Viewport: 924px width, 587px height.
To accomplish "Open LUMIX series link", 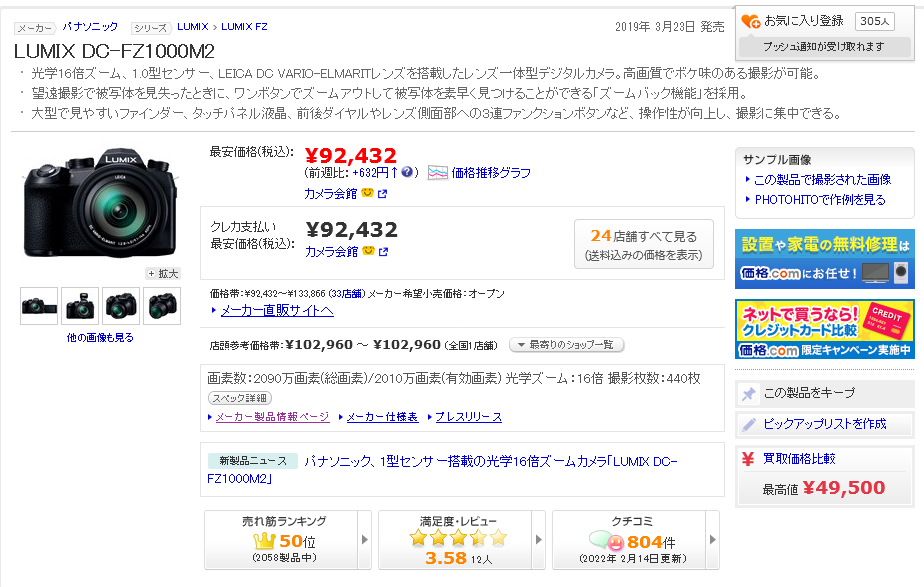I will coord(193,27).
